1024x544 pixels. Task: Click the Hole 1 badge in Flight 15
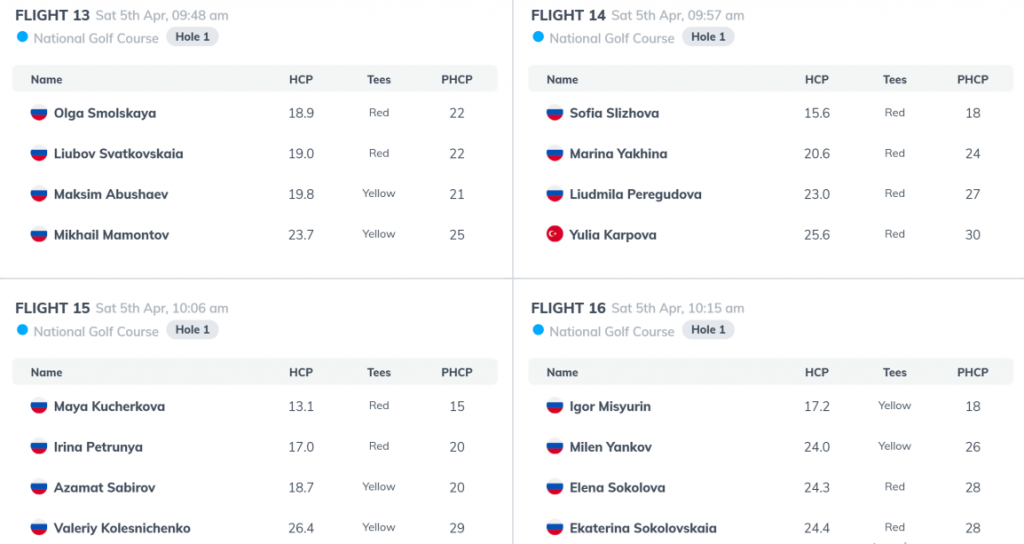(x=192, y=330)
